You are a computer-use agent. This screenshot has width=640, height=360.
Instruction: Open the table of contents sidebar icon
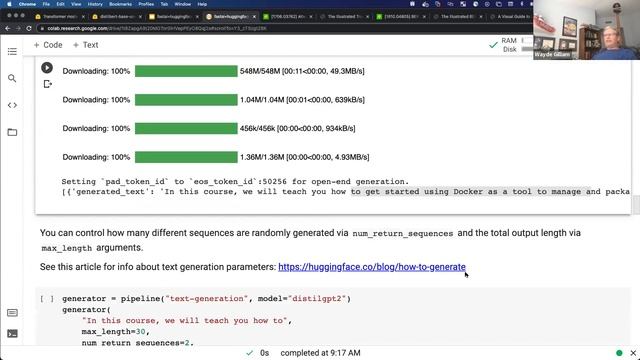12,51
